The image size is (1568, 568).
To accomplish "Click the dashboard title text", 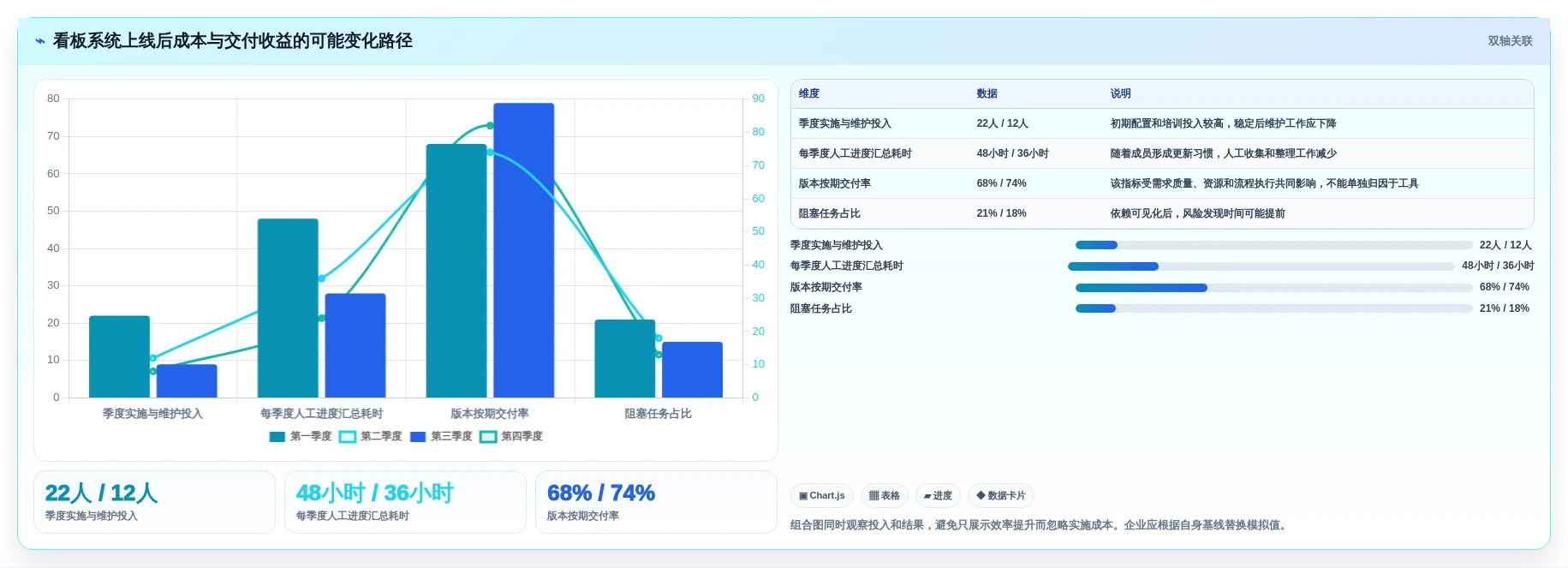I will point(233,41).
